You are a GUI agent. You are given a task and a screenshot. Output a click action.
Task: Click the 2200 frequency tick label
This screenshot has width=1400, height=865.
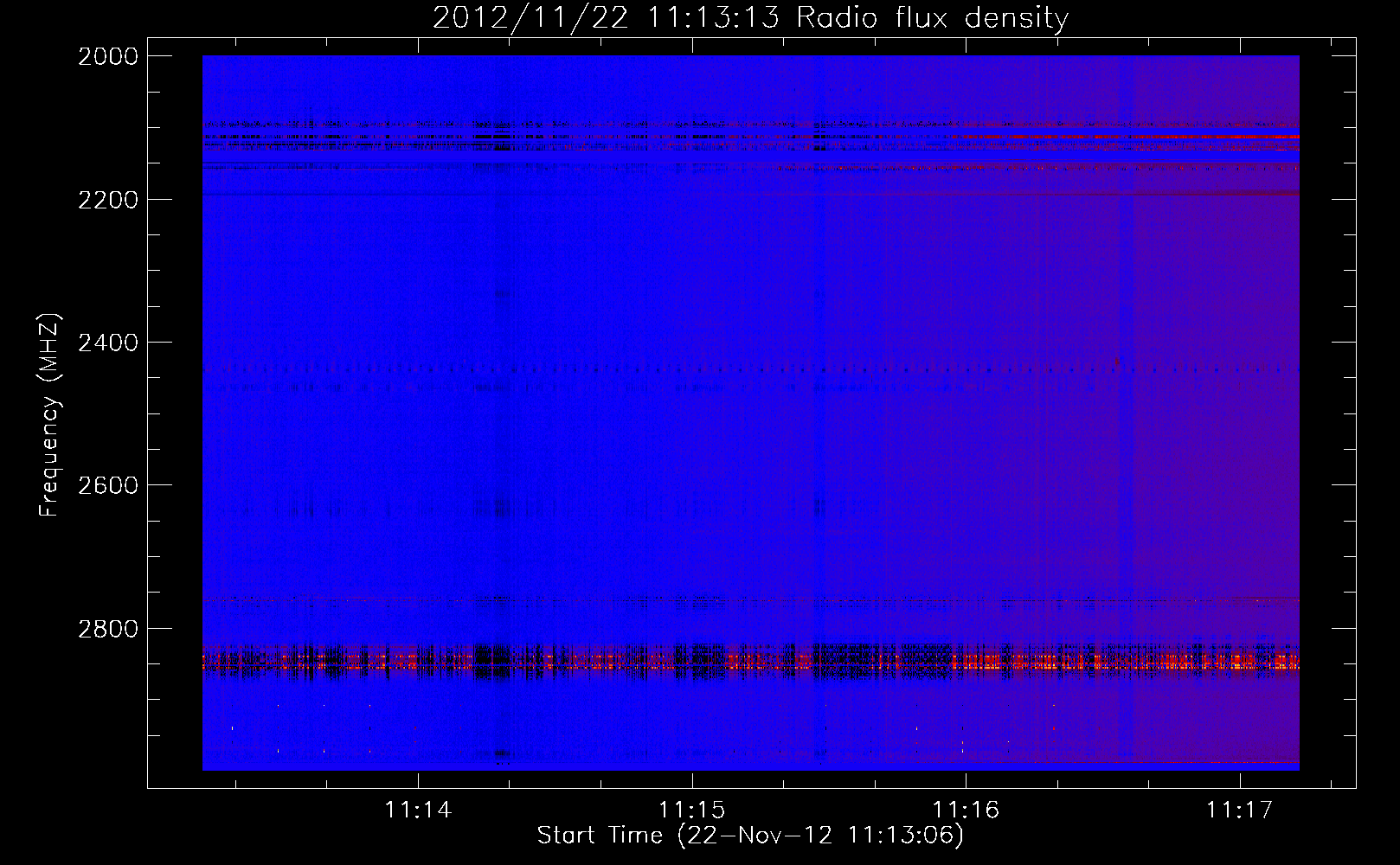pyautogui.click(x=108, y=200)
